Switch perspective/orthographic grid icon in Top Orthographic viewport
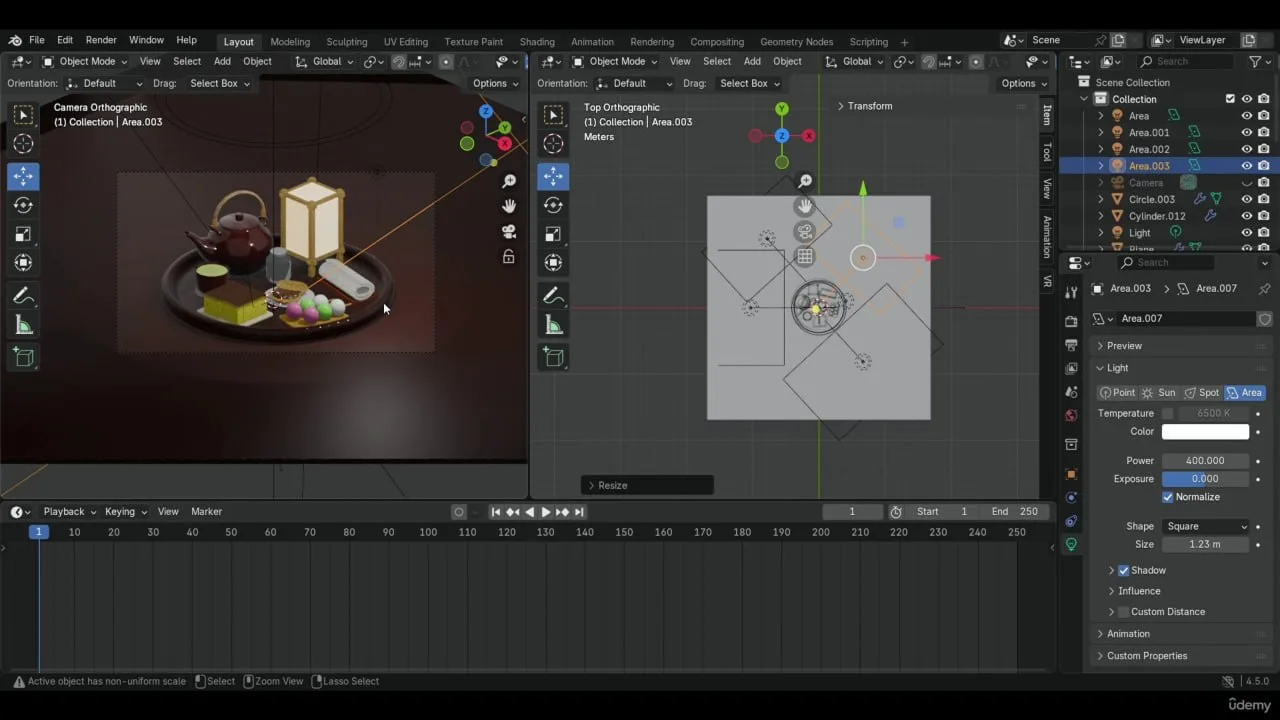Screen dimensions: 1280x720 [x=805, y=257]
